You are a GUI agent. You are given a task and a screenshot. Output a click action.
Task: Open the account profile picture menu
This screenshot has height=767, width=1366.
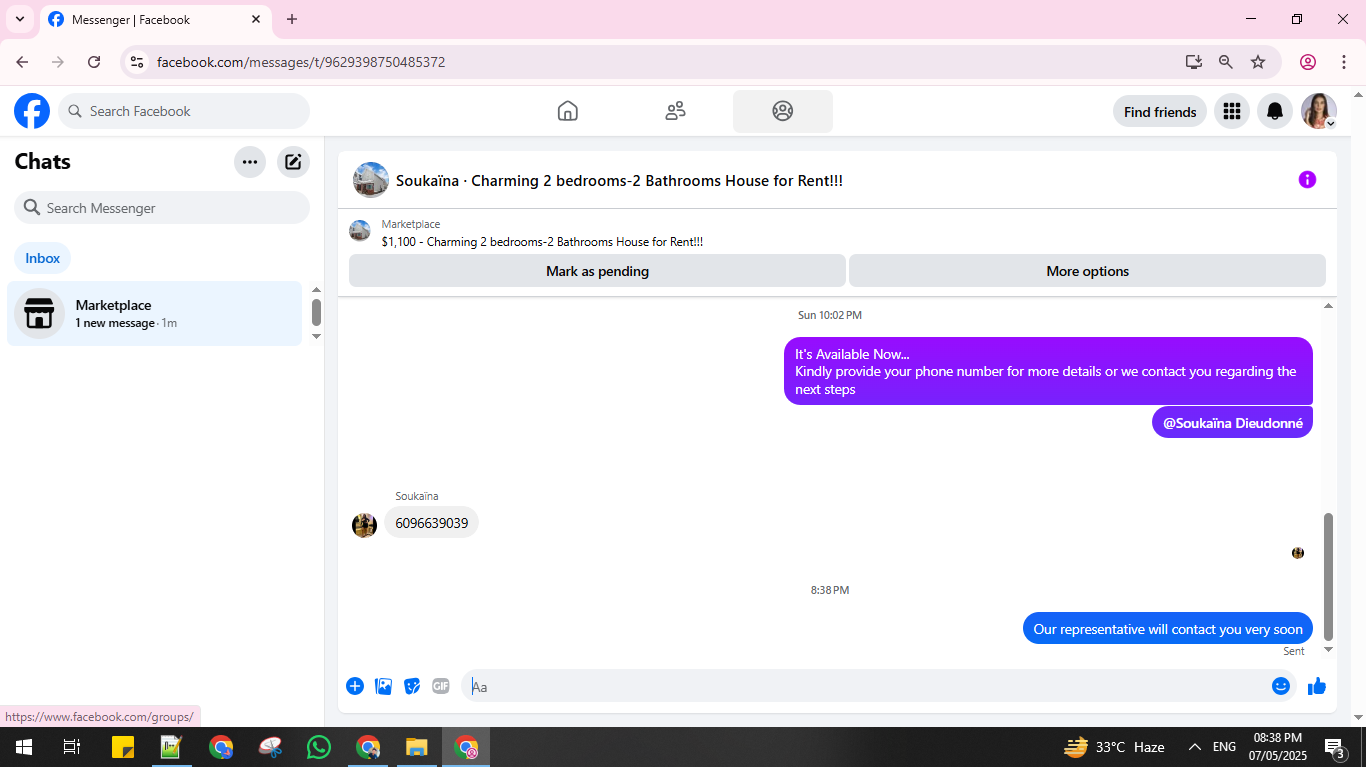pos(1319,111)
